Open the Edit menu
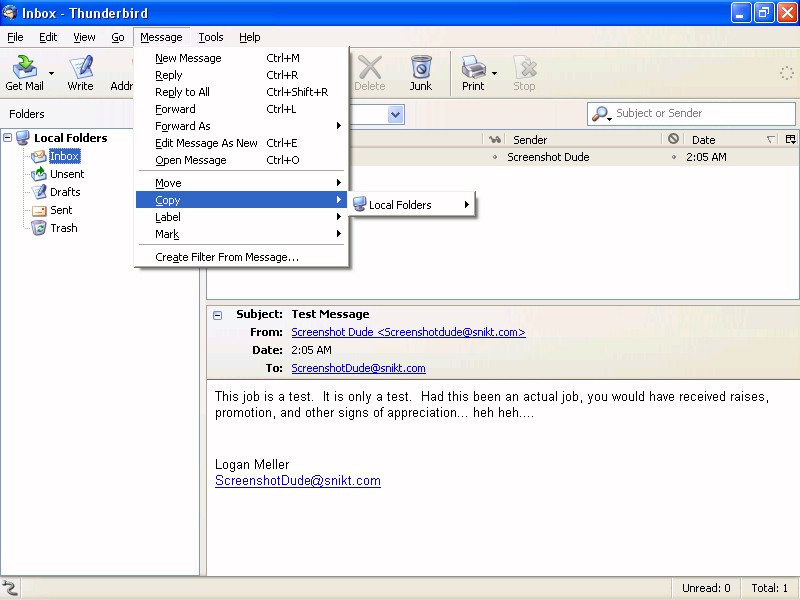Screen dimensions: 800x600 click(48, 37)
